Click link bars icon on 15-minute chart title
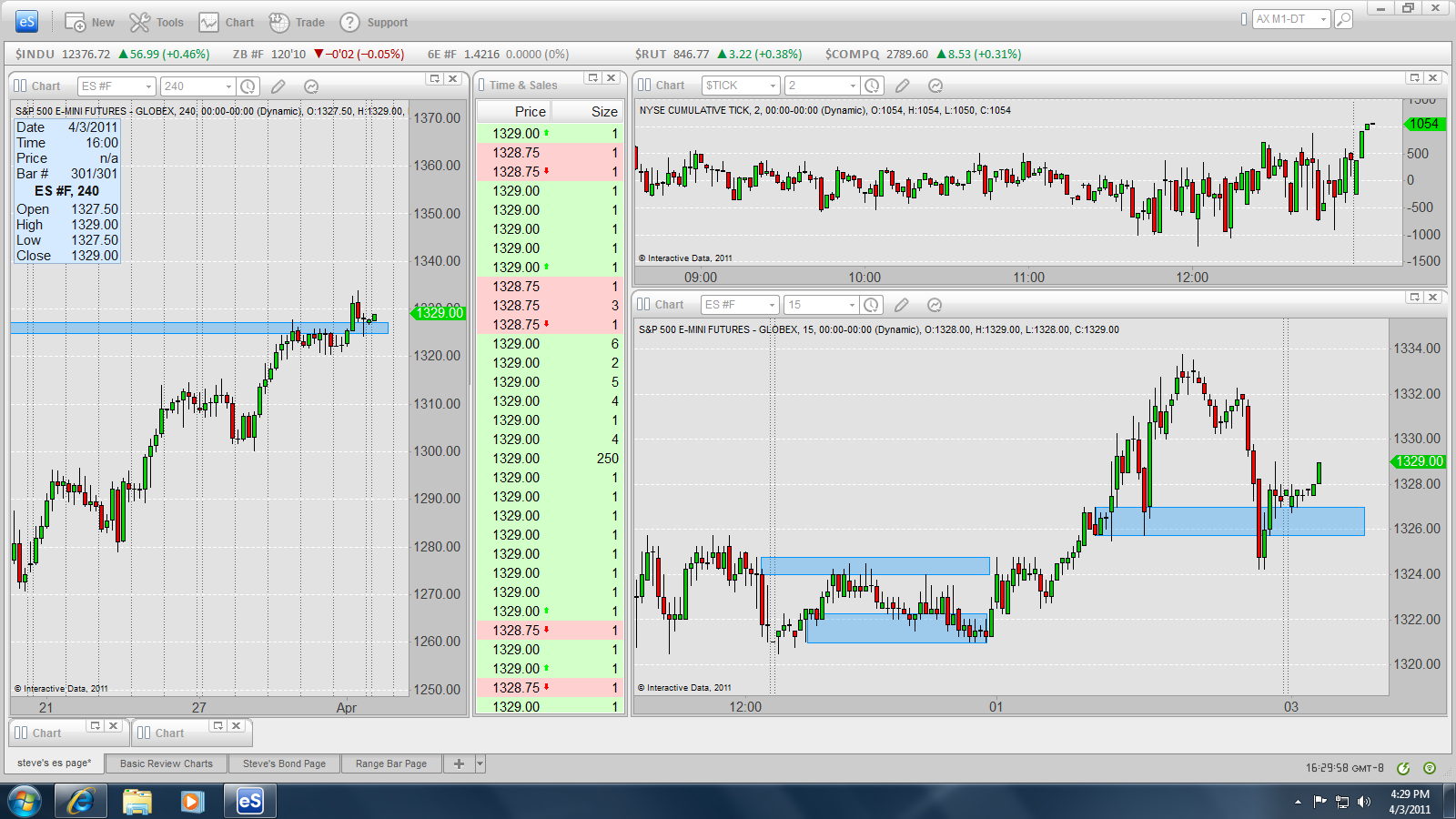1456x819 pixels. tap(643, 304)
